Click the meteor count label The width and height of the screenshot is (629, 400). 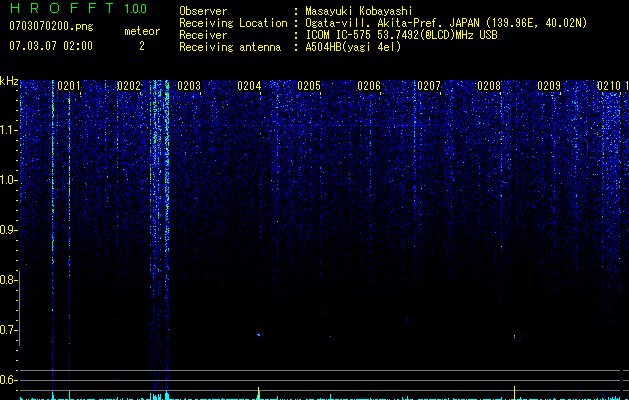142,31
